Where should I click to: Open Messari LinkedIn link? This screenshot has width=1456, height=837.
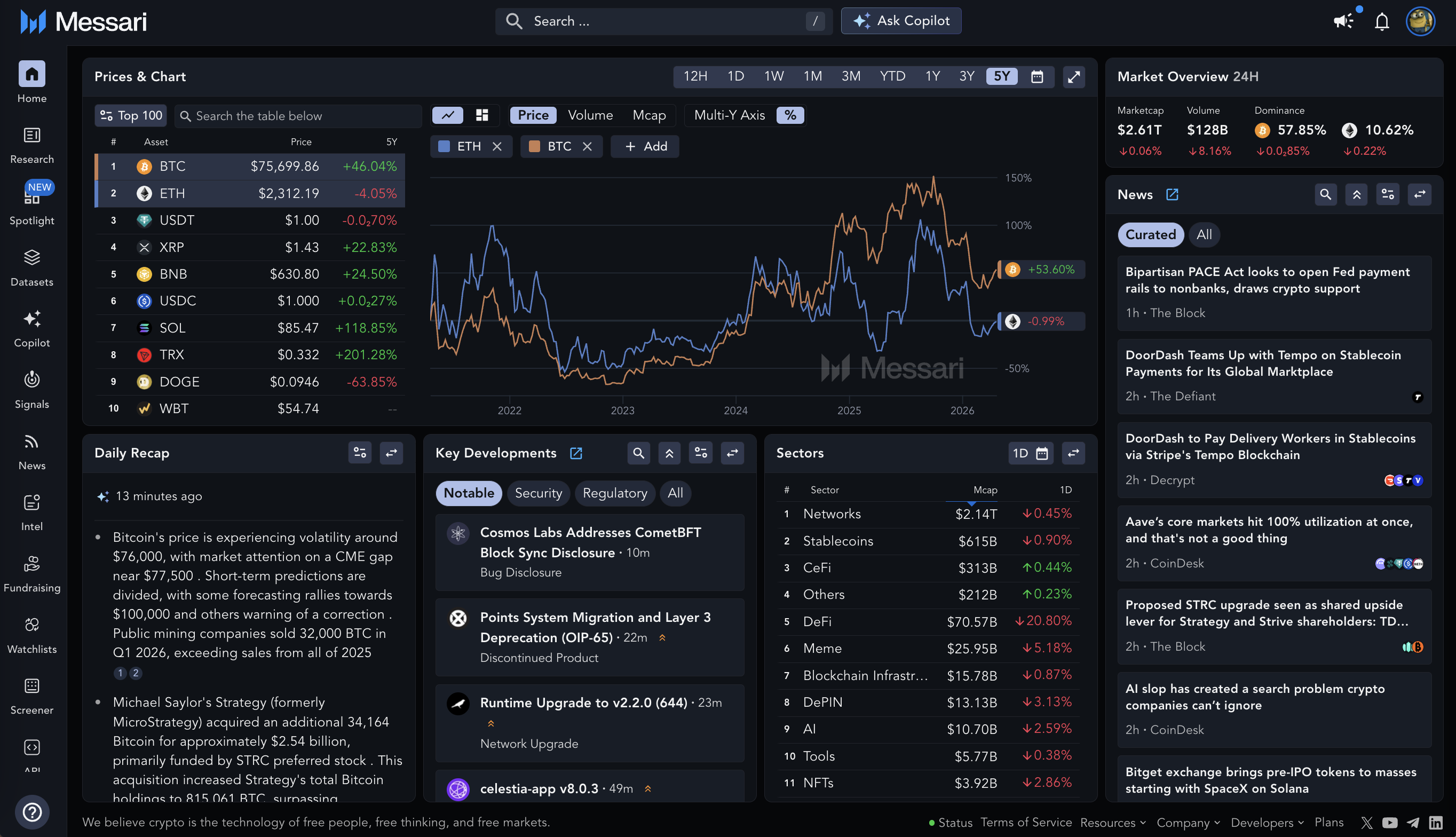click(x=1435, y=823)
